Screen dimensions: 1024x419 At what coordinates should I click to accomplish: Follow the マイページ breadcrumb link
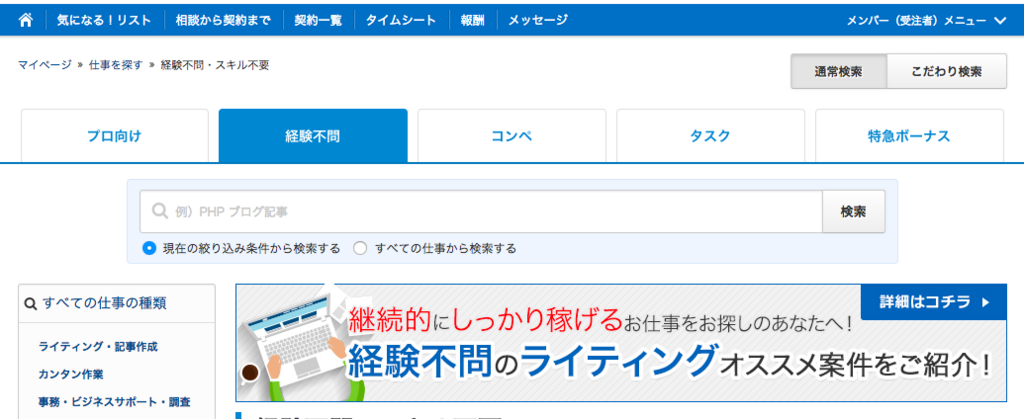coord(44,65)
